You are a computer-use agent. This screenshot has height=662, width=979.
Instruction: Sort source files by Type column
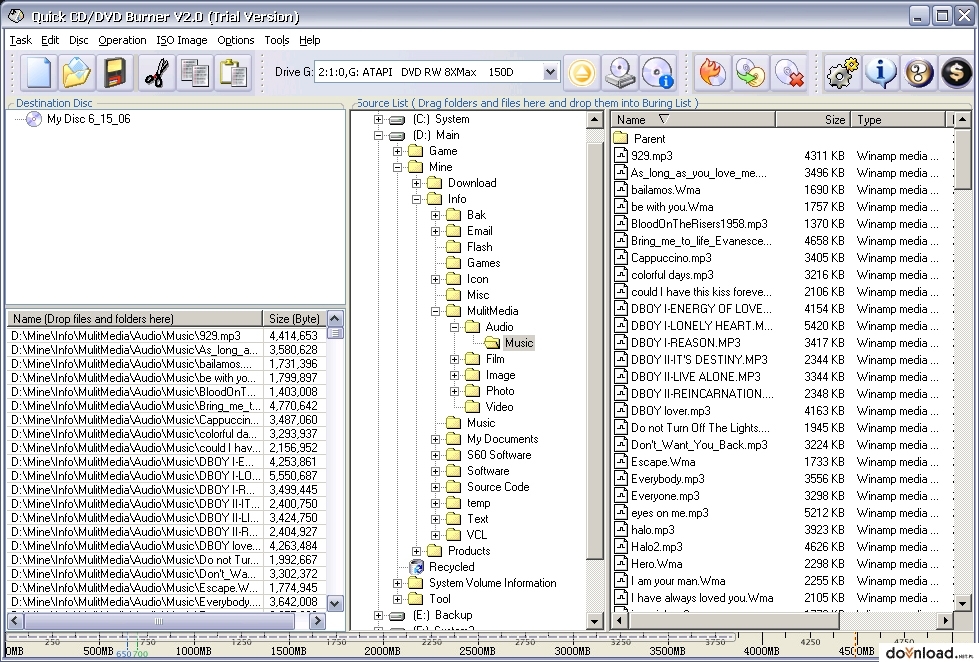point(898,119)
